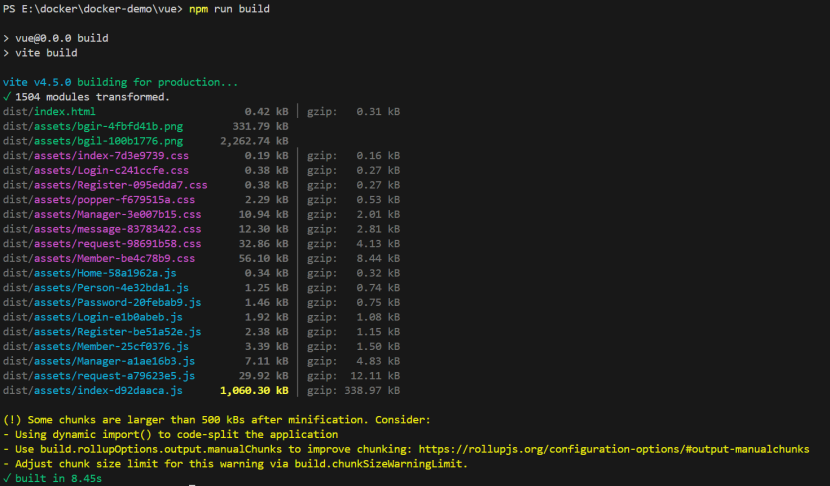Viewport: 830px width, 486px height.
Task: Click the npm run build command text
Action: click(229, 9)
